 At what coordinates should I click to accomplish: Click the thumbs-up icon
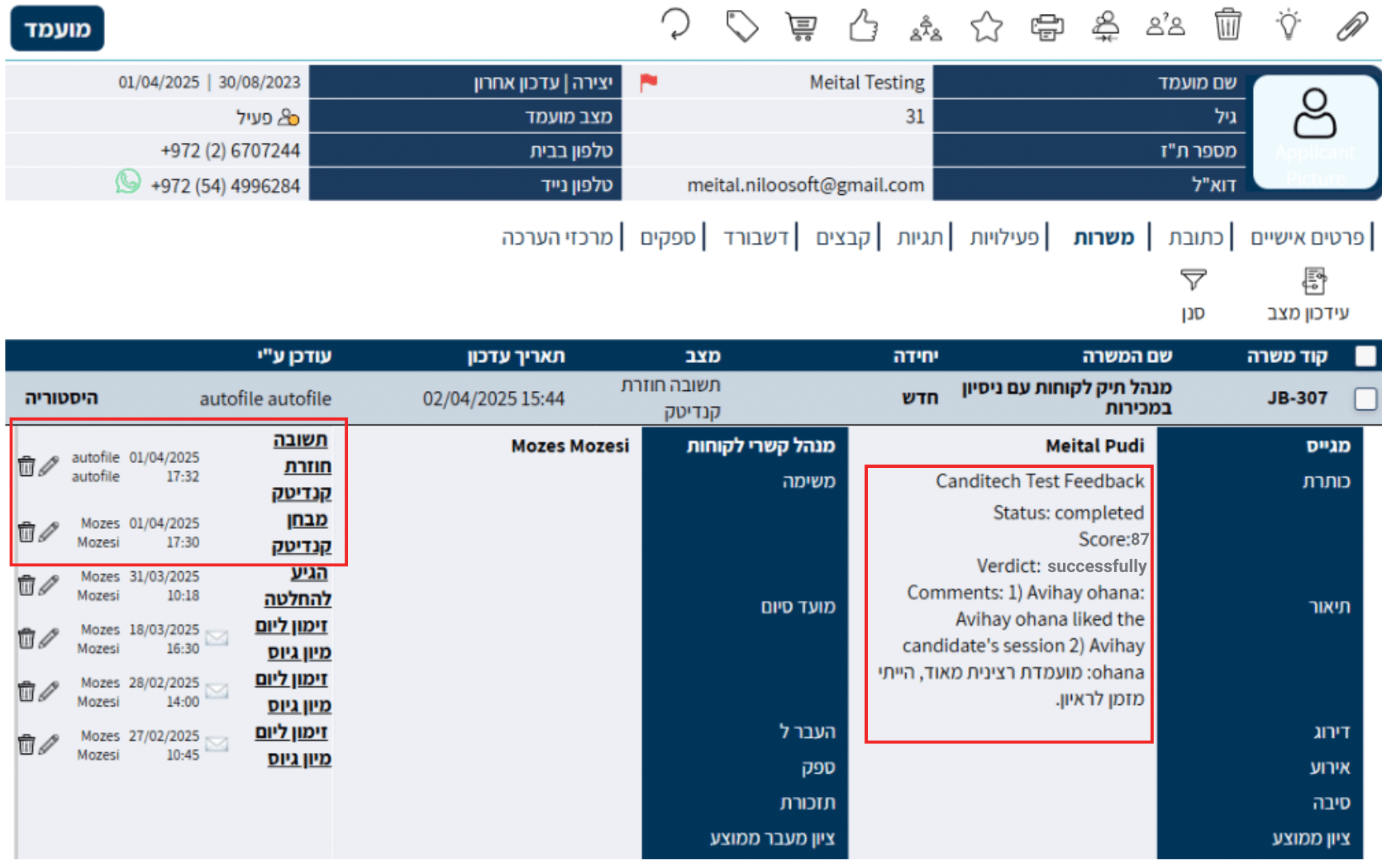863,26
